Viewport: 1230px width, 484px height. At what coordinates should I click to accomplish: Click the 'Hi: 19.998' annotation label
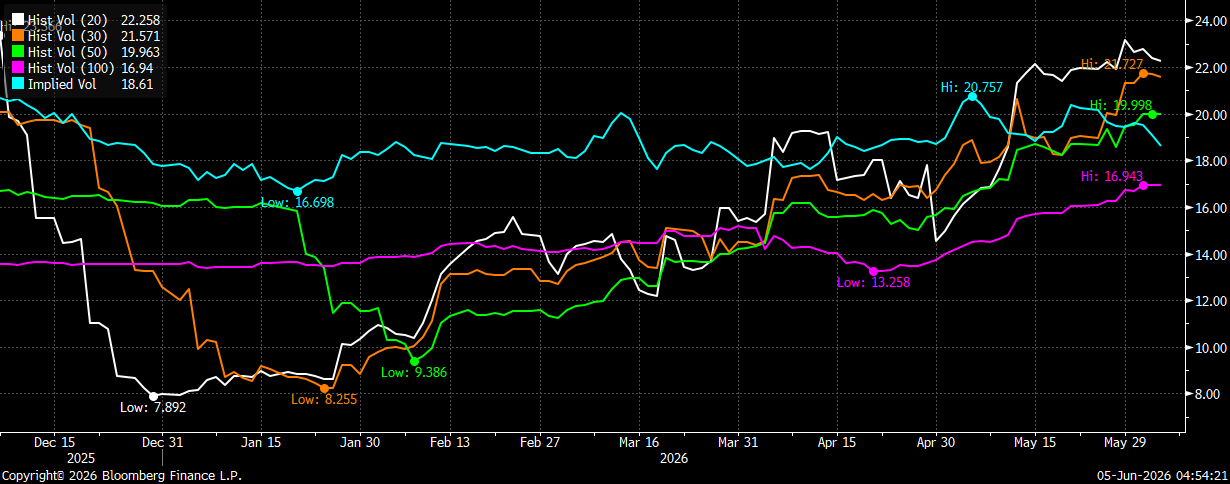point(1121,105)
